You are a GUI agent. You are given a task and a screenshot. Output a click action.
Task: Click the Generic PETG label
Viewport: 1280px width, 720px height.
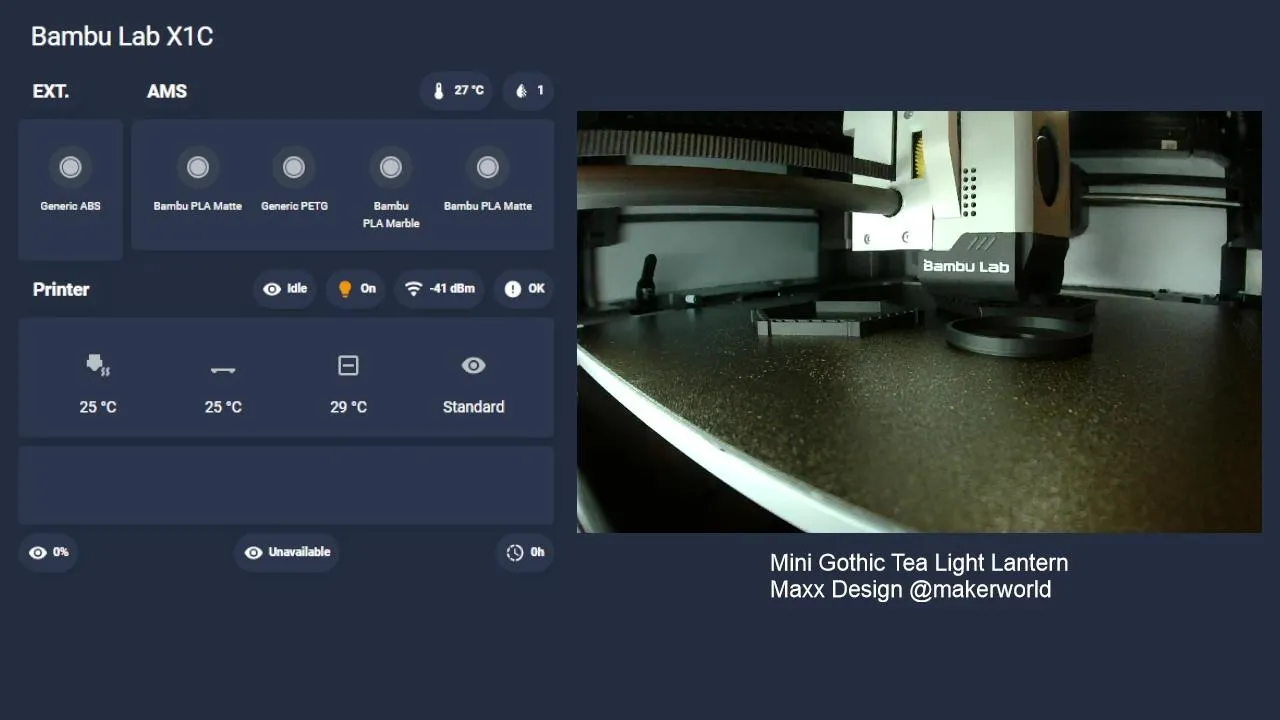[294, 206]
